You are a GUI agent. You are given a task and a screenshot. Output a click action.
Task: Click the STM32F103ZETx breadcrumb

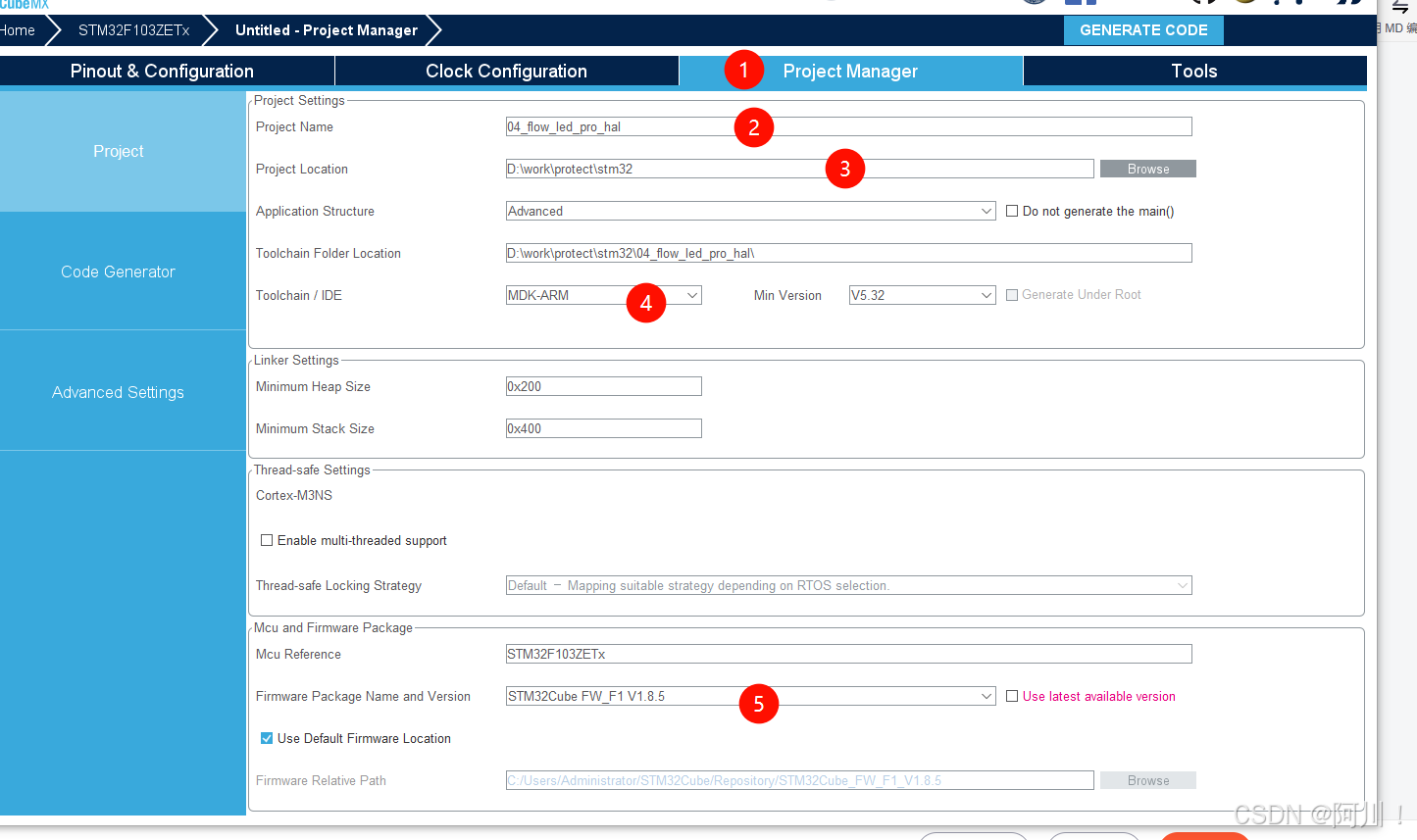tap(134, 30)
